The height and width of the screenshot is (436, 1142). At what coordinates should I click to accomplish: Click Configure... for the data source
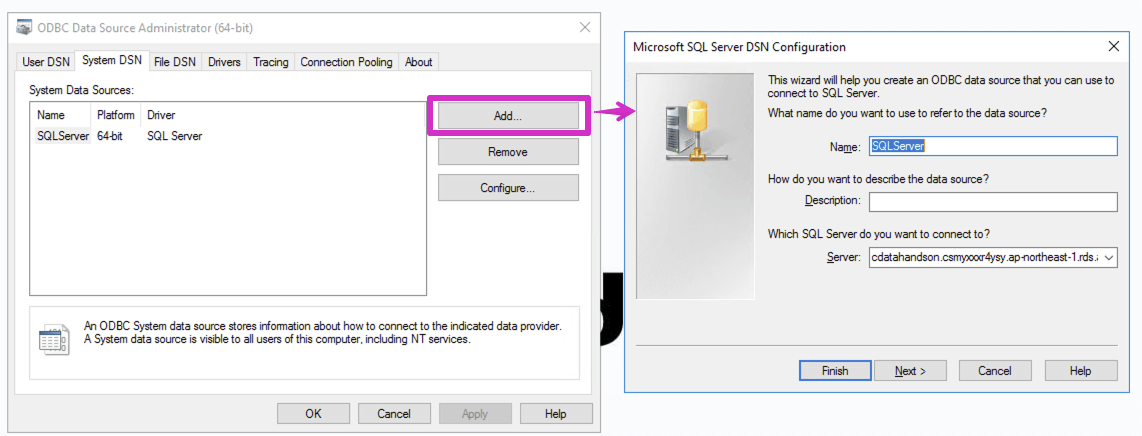pos(508,188)
